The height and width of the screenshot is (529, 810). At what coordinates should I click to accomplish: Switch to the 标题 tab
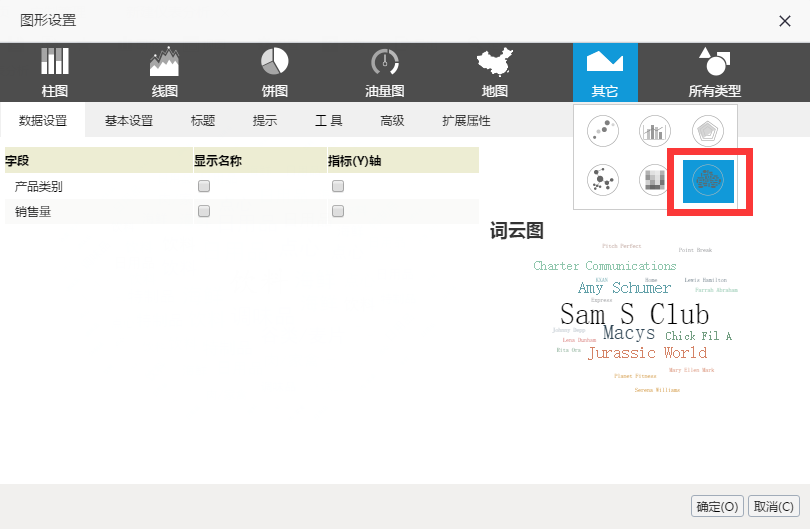[x=202, y=120]
